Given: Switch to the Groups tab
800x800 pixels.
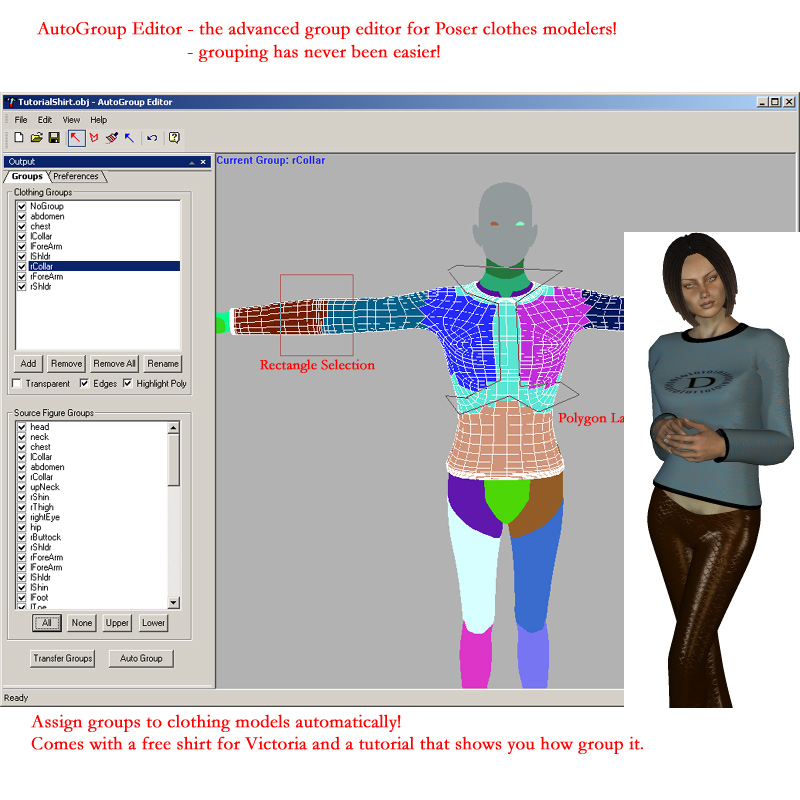Looking at the screenshot, I should (x=27, y=176).
